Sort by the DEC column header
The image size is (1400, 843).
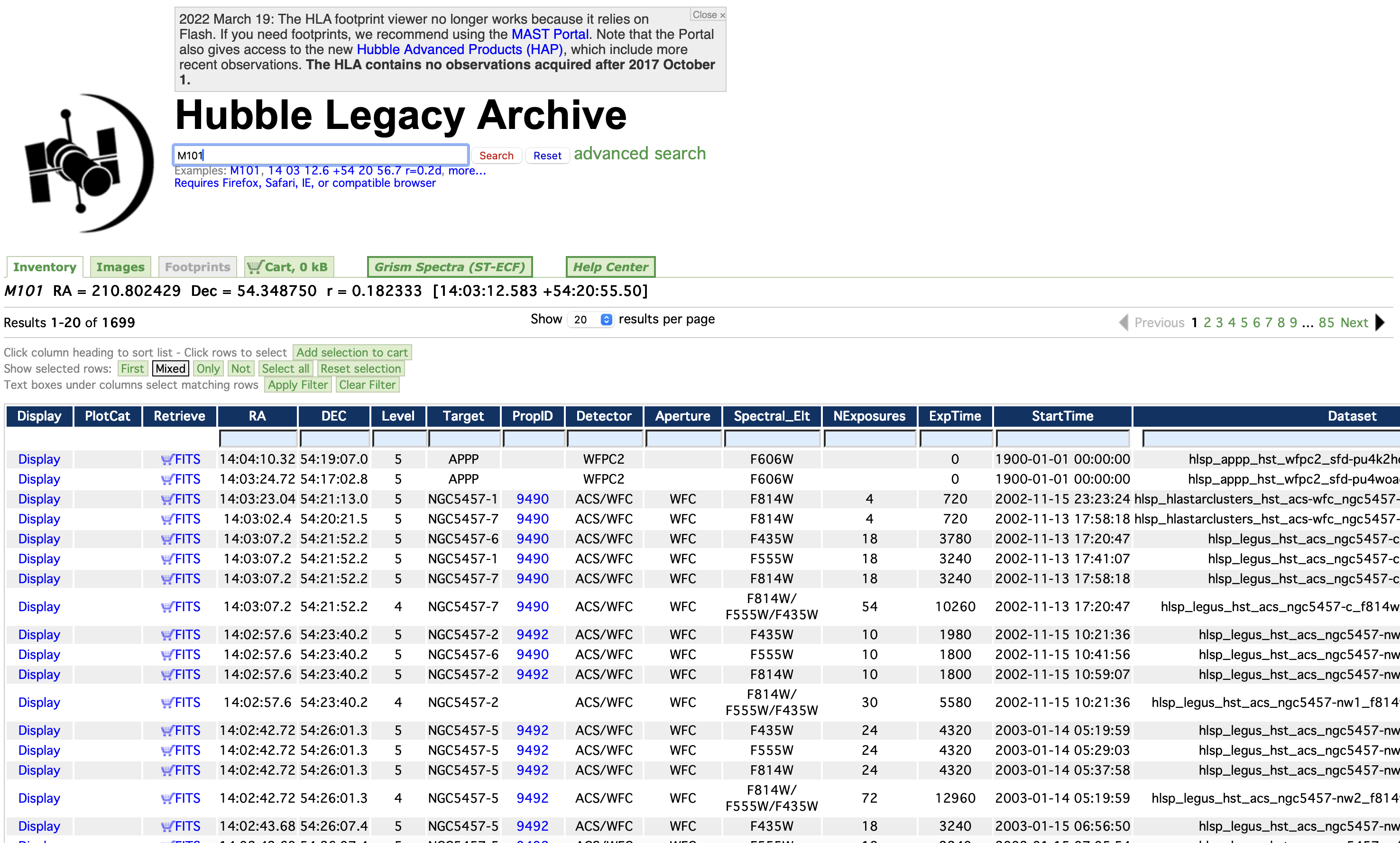click(x=334, y=416)
